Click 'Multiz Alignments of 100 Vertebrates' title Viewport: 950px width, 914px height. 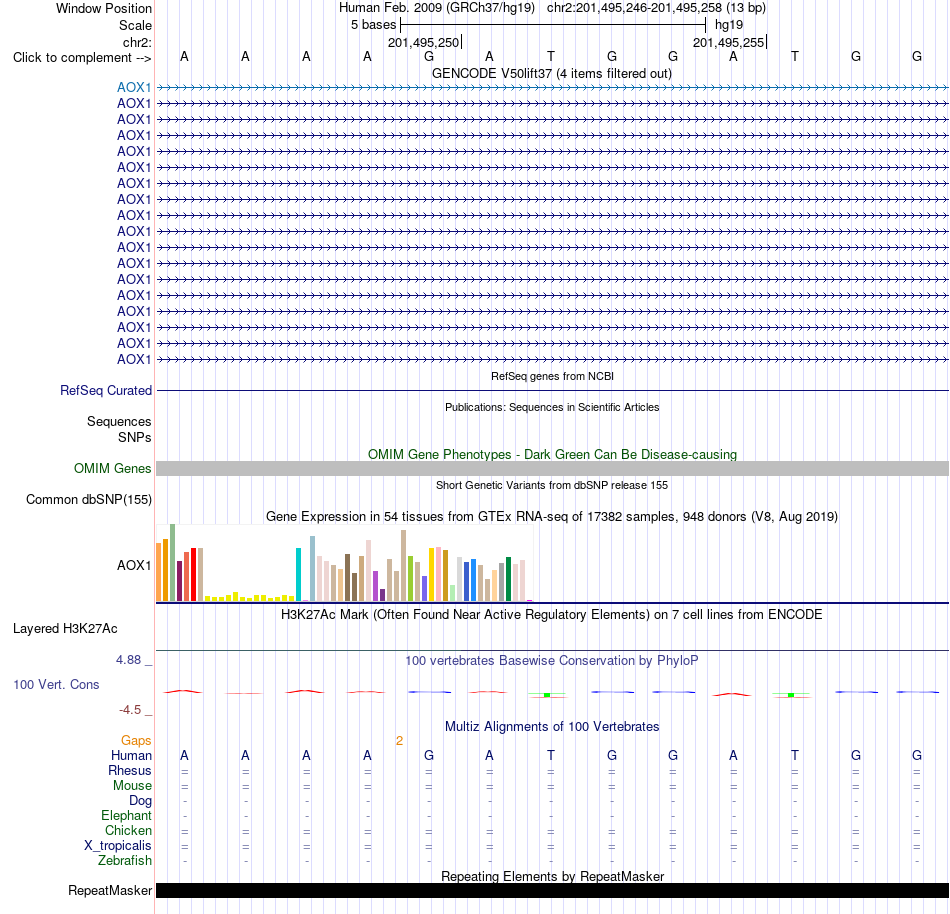[x=552, y=727]
